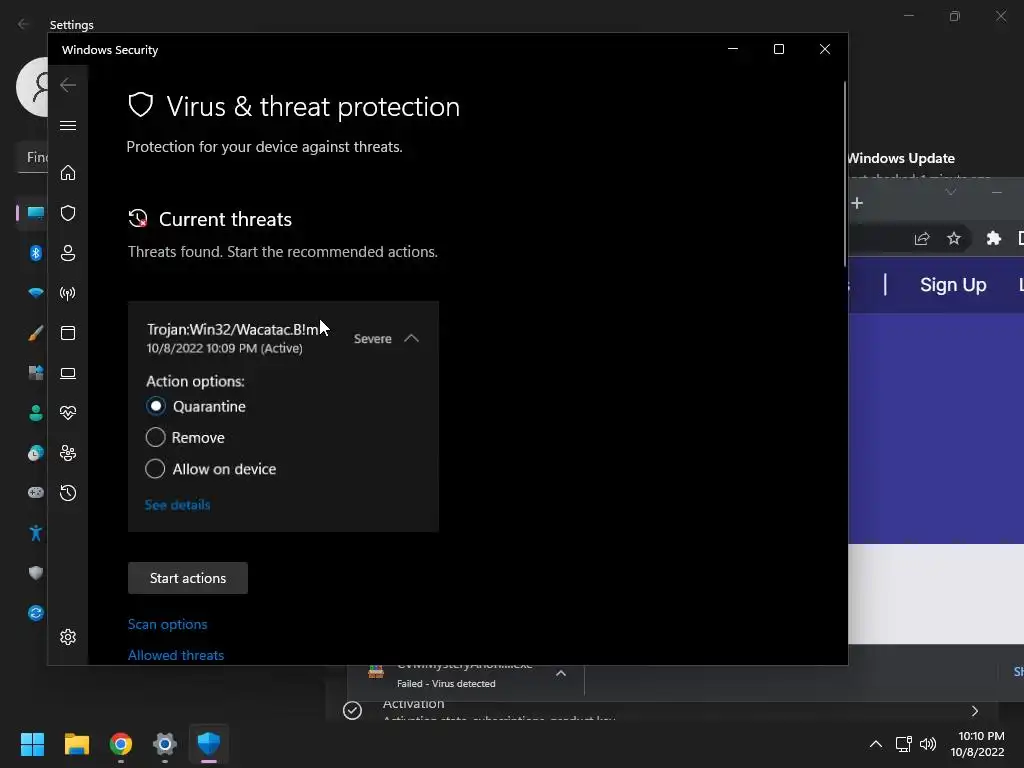The height and width of the screenshot is (768, 1024).
Task: Click the network tray icon
Action: [x=904, y=744]
